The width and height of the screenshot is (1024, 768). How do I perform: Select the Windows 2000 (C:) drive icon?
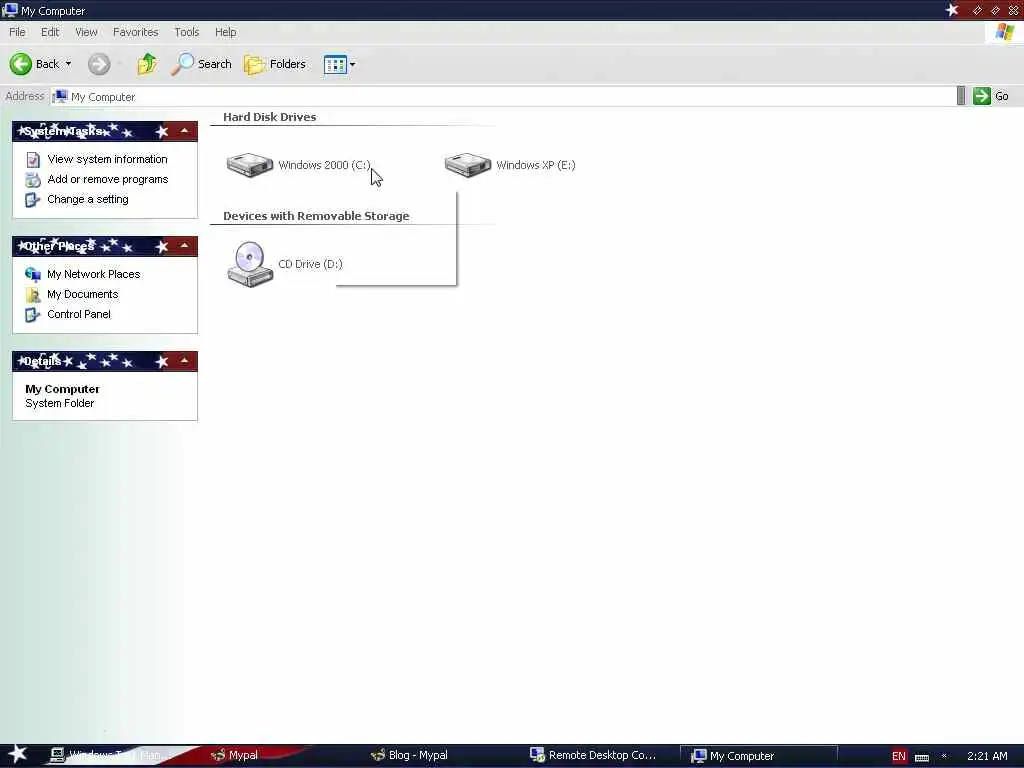click(x=249, y=165)
